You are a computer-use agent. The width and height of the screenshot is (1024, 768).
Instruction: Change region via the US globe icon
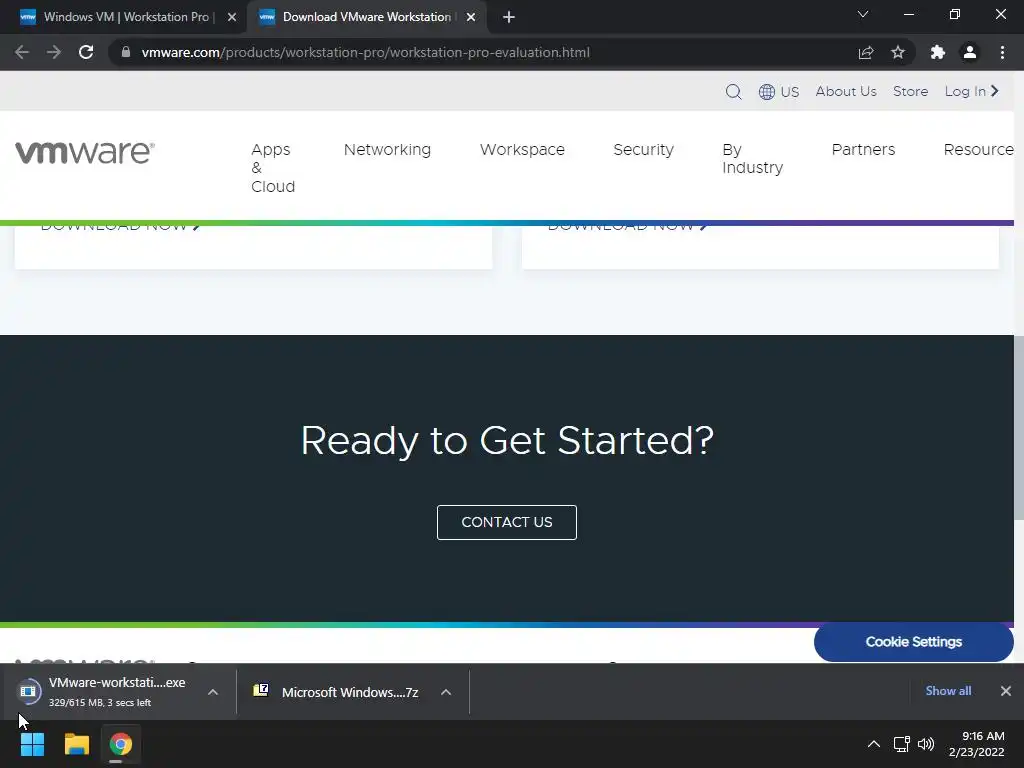[778, 91]
